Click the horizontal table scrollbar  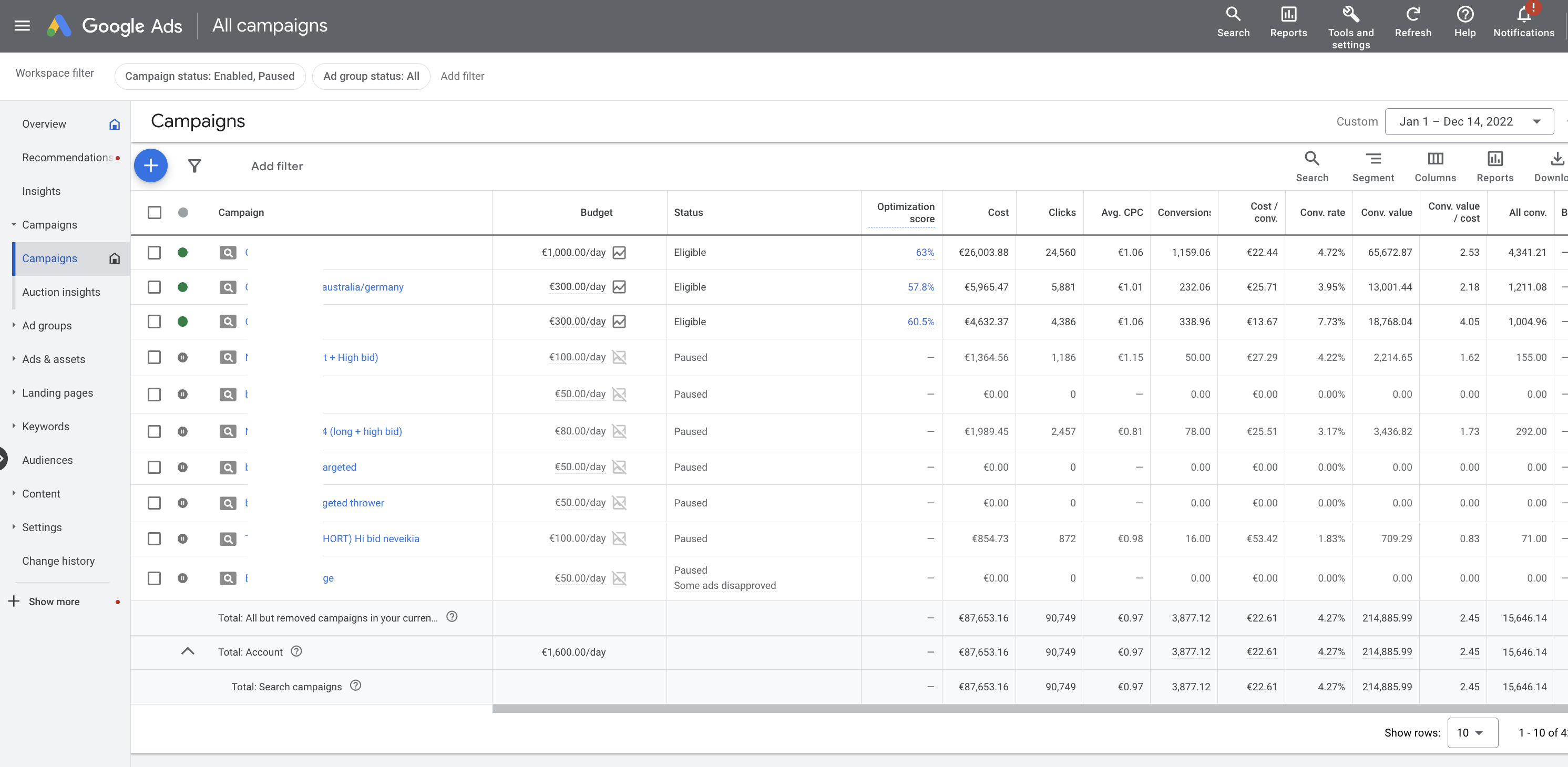click(1030, 709)
